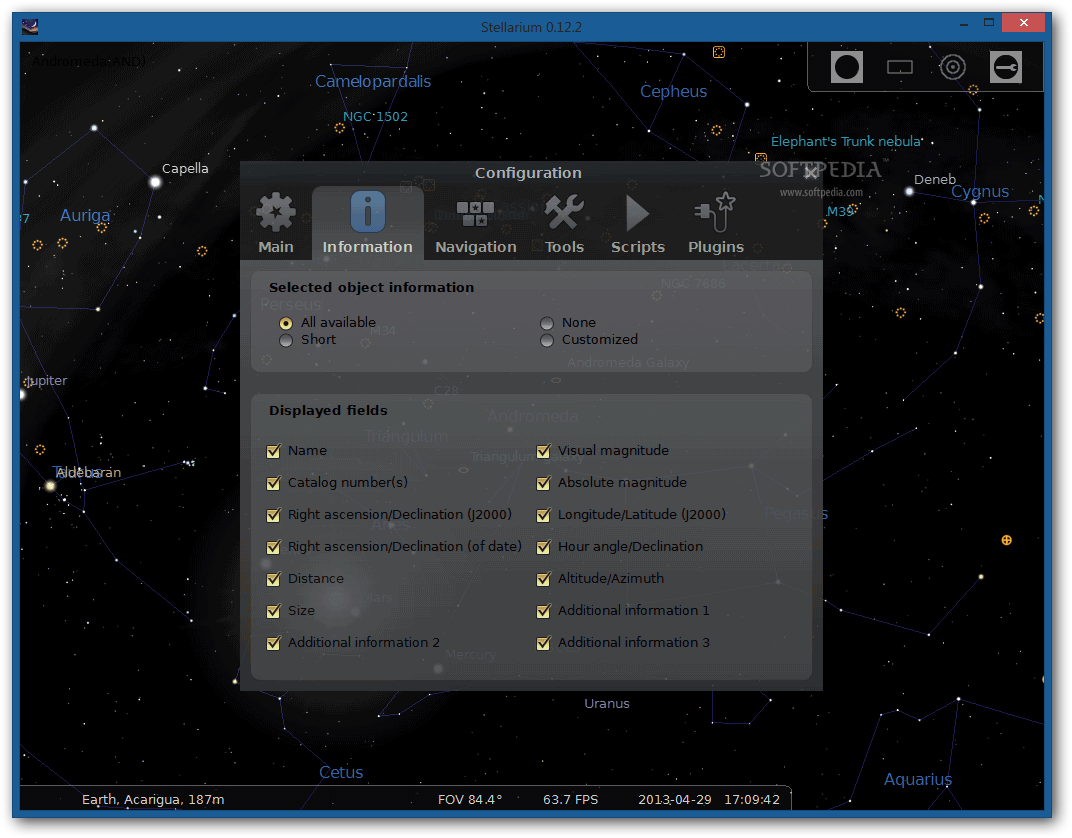Select the None radio option
Image resolution: width=1072 pixels, height=838 pixels.
[x=547, y=323]
